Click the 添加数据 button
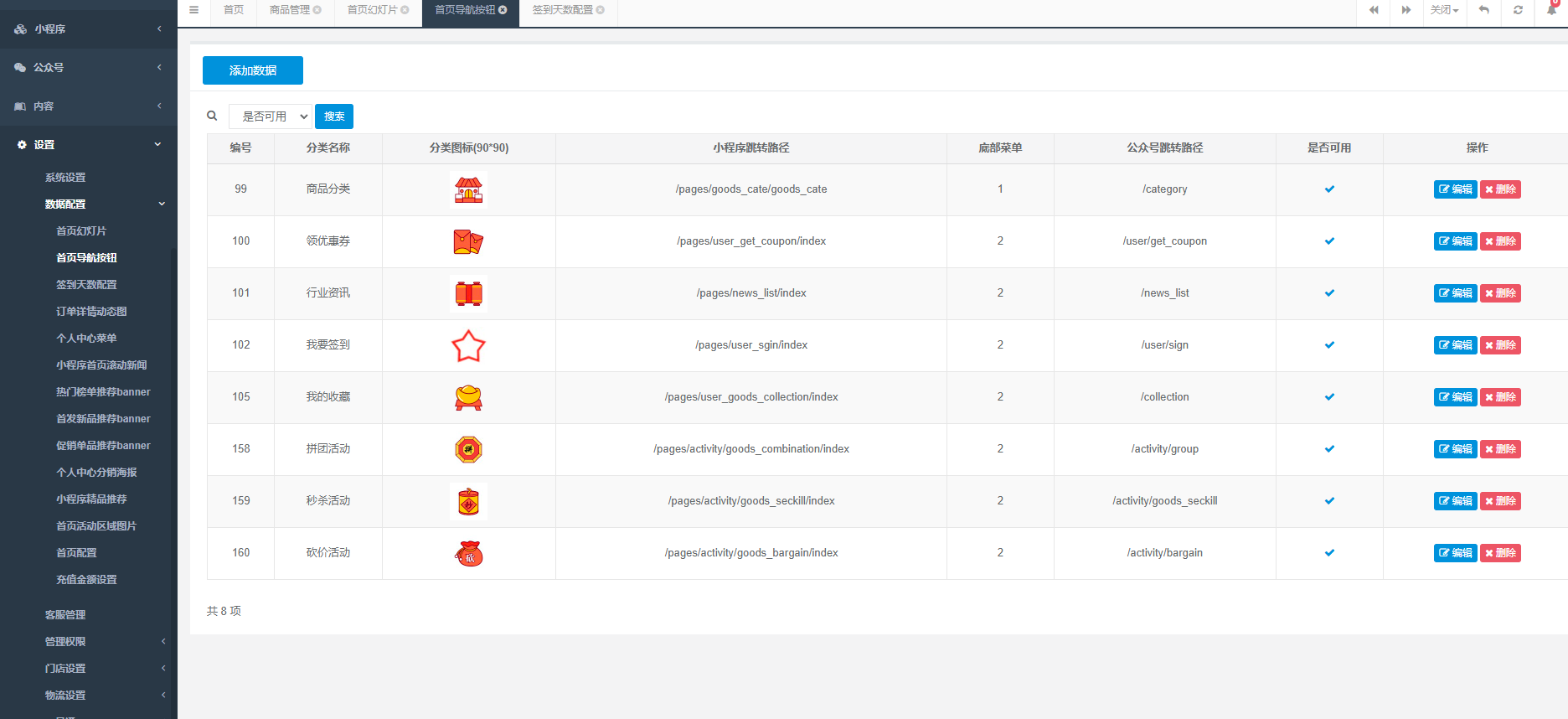 click(253, 70)
